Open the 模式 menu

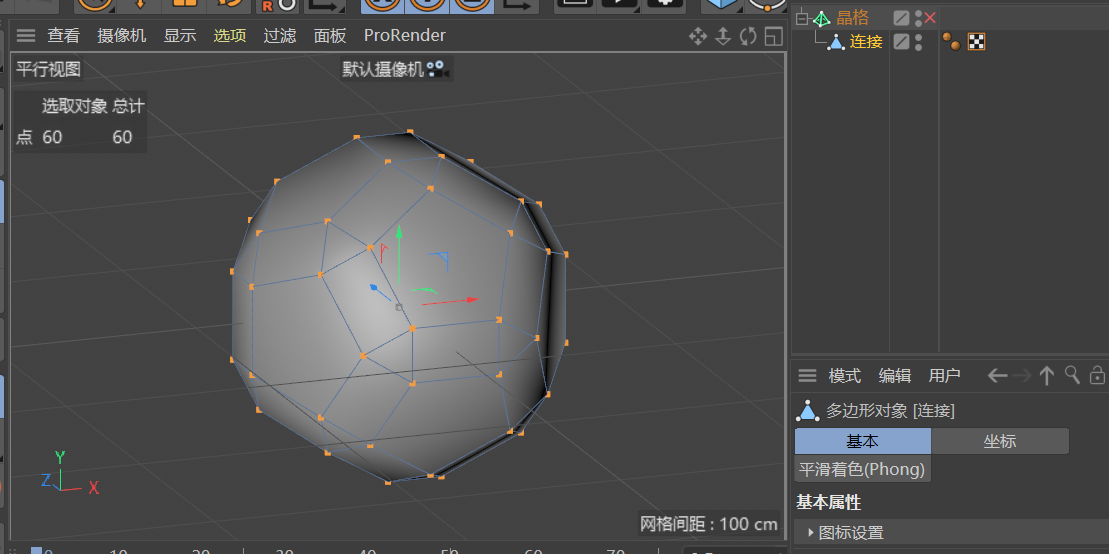pyautogui.click(x=844, y=376)
